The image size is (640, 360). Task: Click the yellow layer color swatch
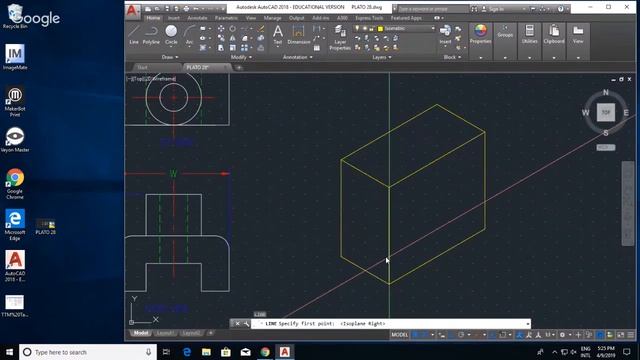(380, 29)
